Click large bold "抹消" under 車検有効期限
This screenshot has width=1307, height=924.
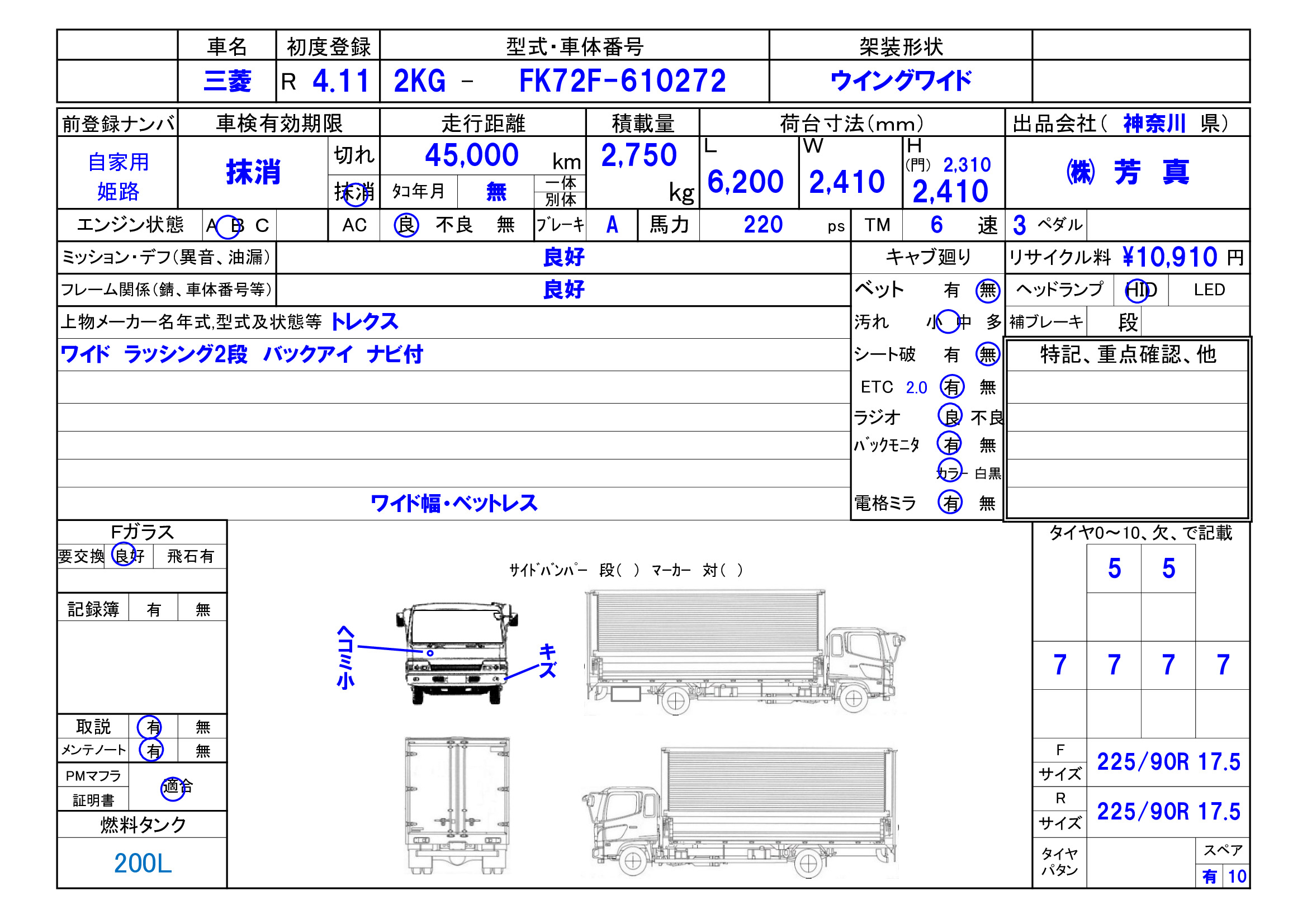253,172
